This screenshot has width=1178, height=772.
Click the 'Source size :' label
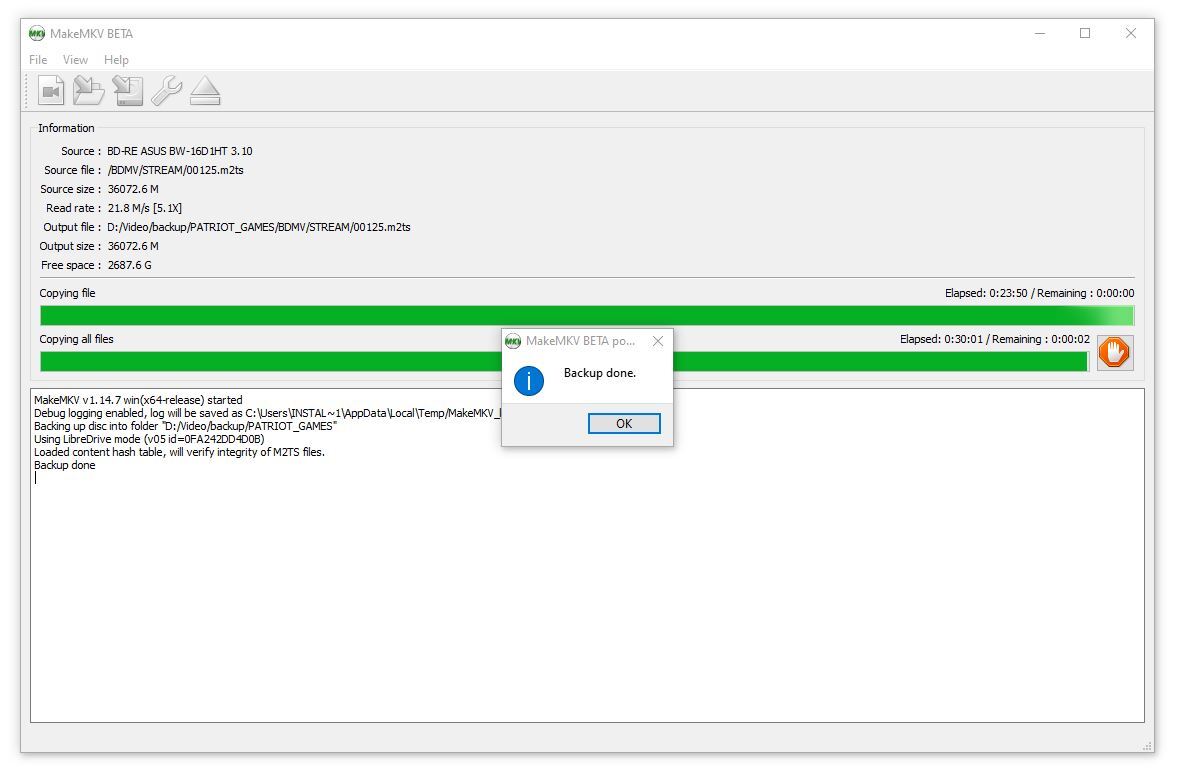coord(71,189)
